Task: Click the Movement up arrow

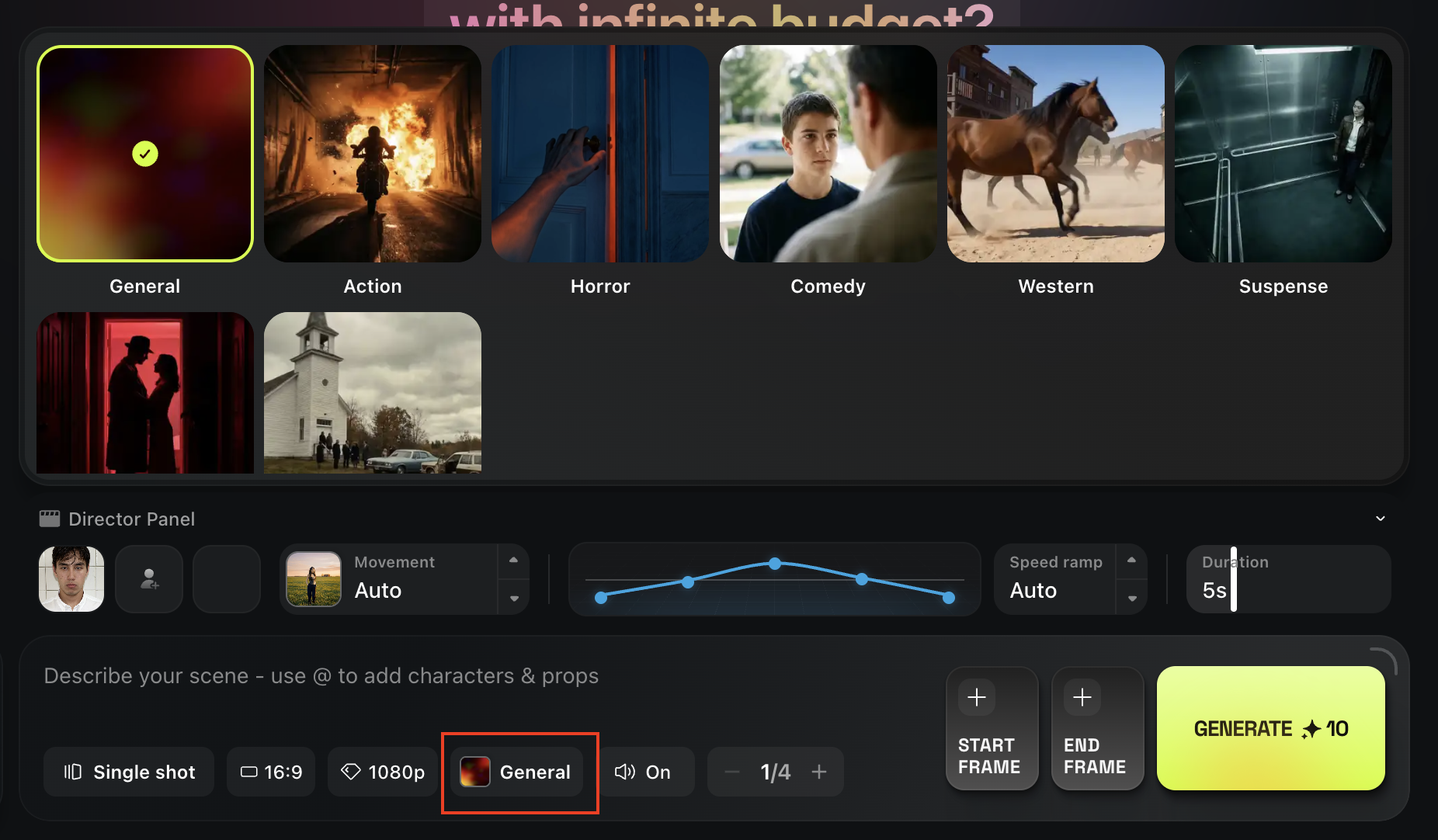Action: (x=513, y=561)
